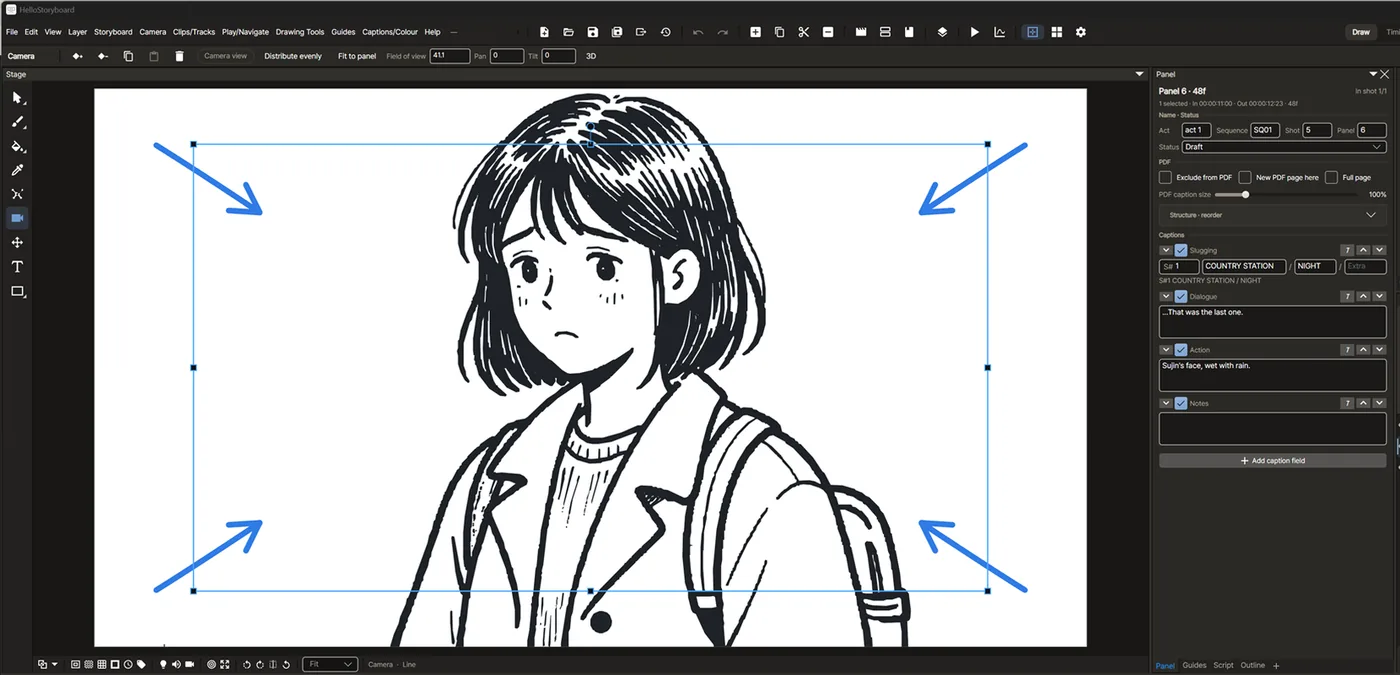Click the redo arrow

[x=722, y=32]
